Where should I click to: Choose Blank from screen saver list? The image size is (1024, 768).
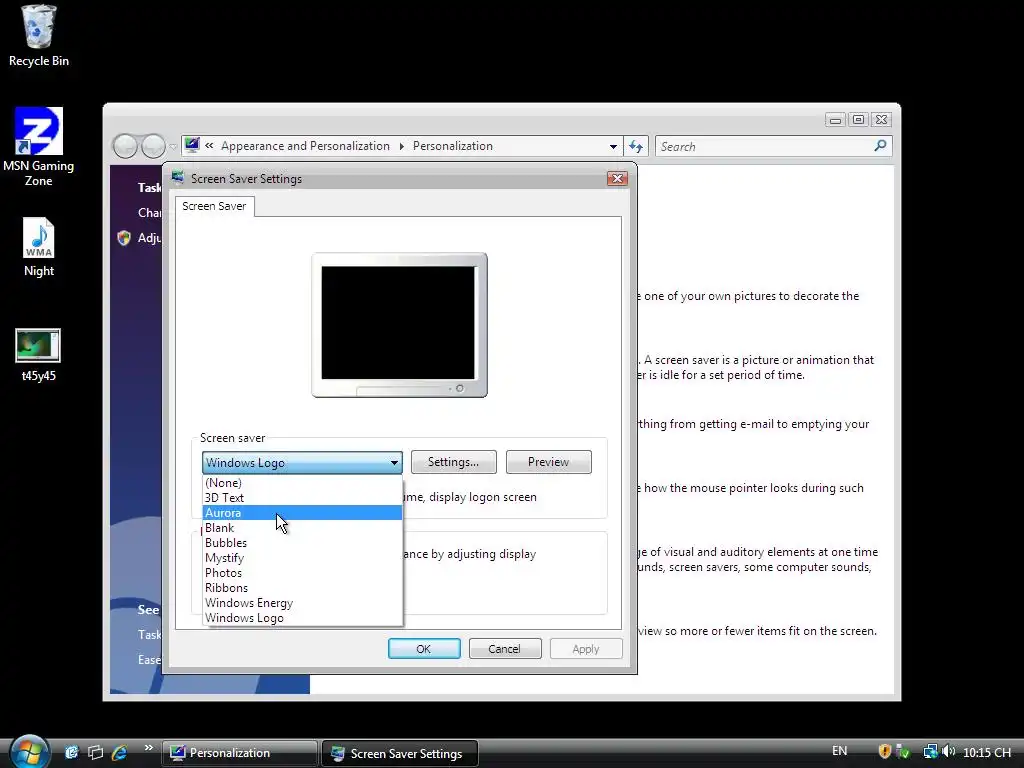(302, 528)
